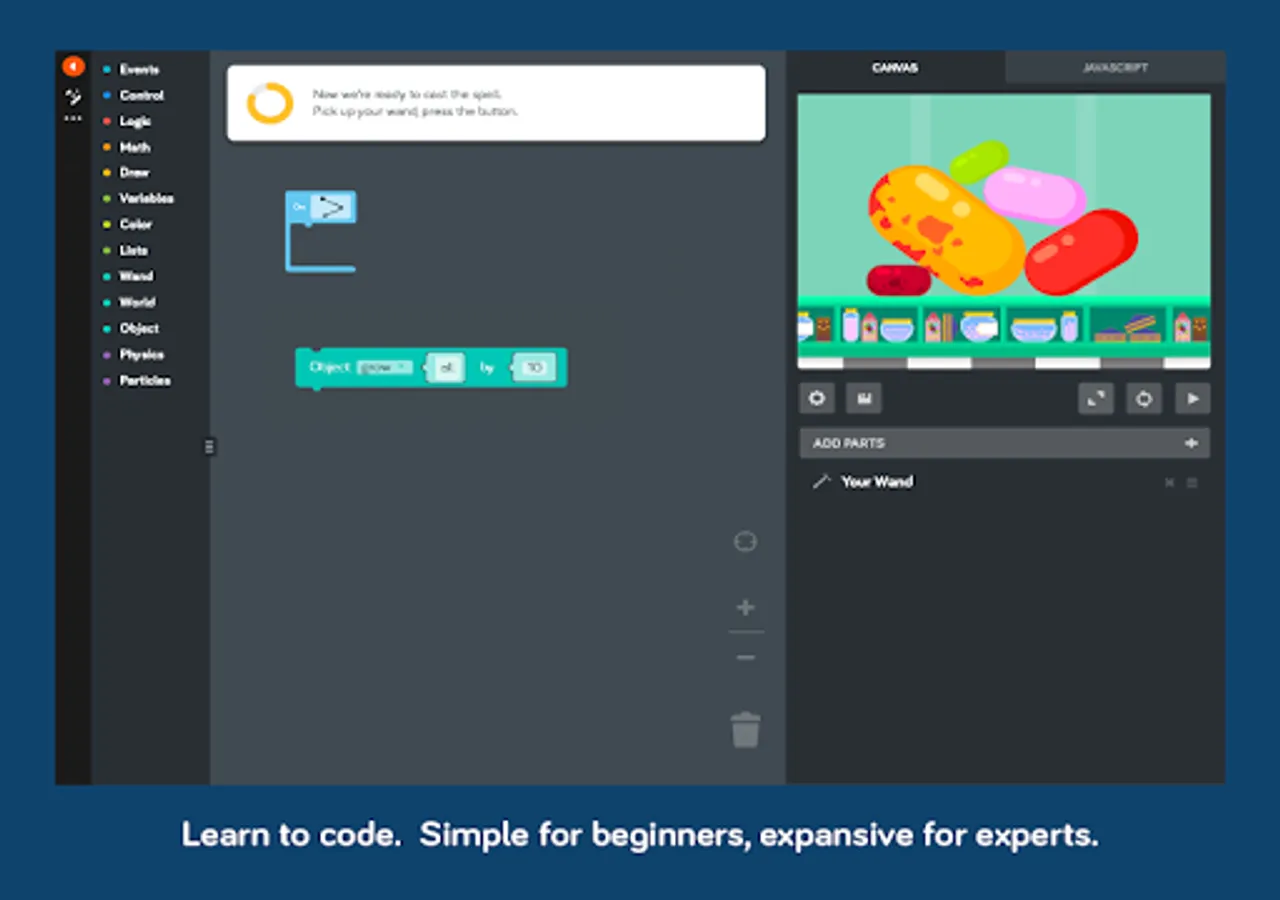1280x900 pixels.
Task: Expand the canvas to fullscreen
Action: click(x=1096, y=398)
